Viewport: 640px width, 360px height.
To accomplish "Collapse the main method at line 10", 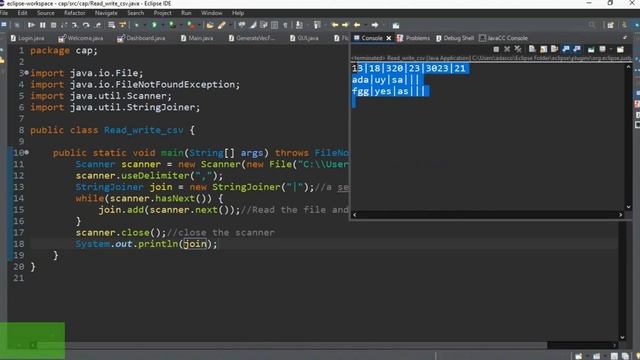I will coord(27,152).
